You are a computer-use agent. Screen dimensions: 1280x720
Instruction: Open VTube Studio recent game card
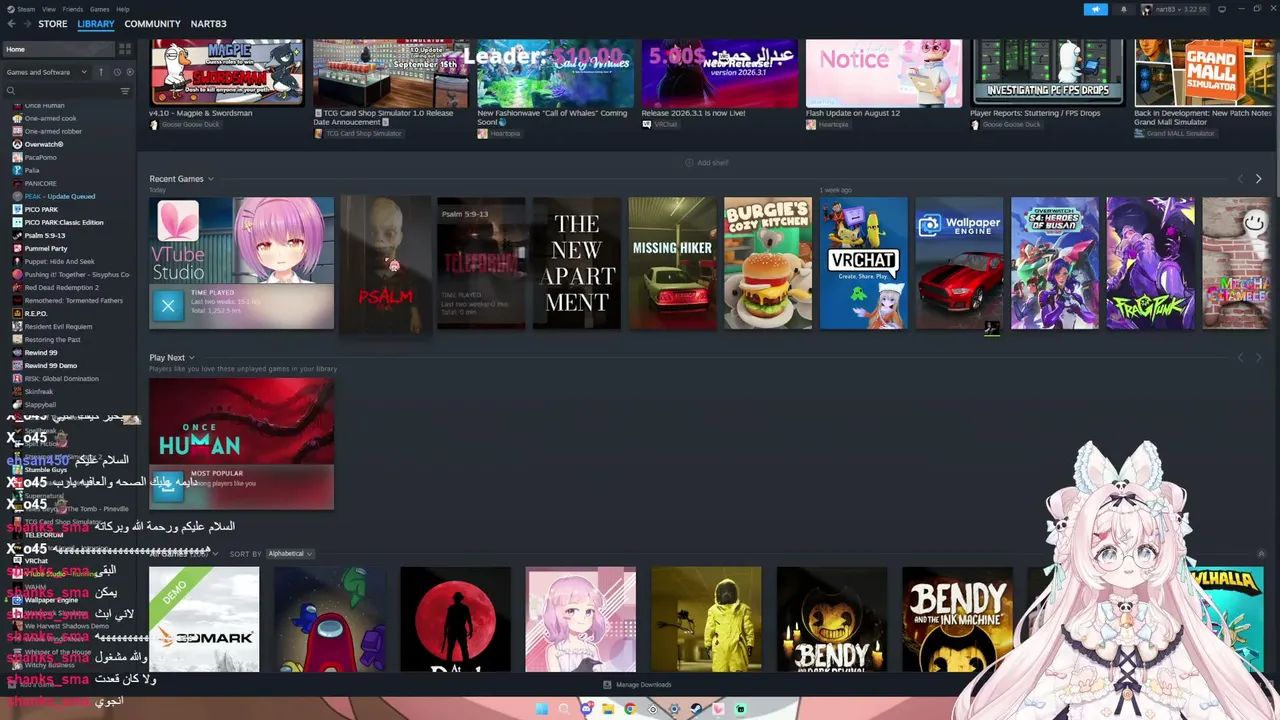[242, 263]
